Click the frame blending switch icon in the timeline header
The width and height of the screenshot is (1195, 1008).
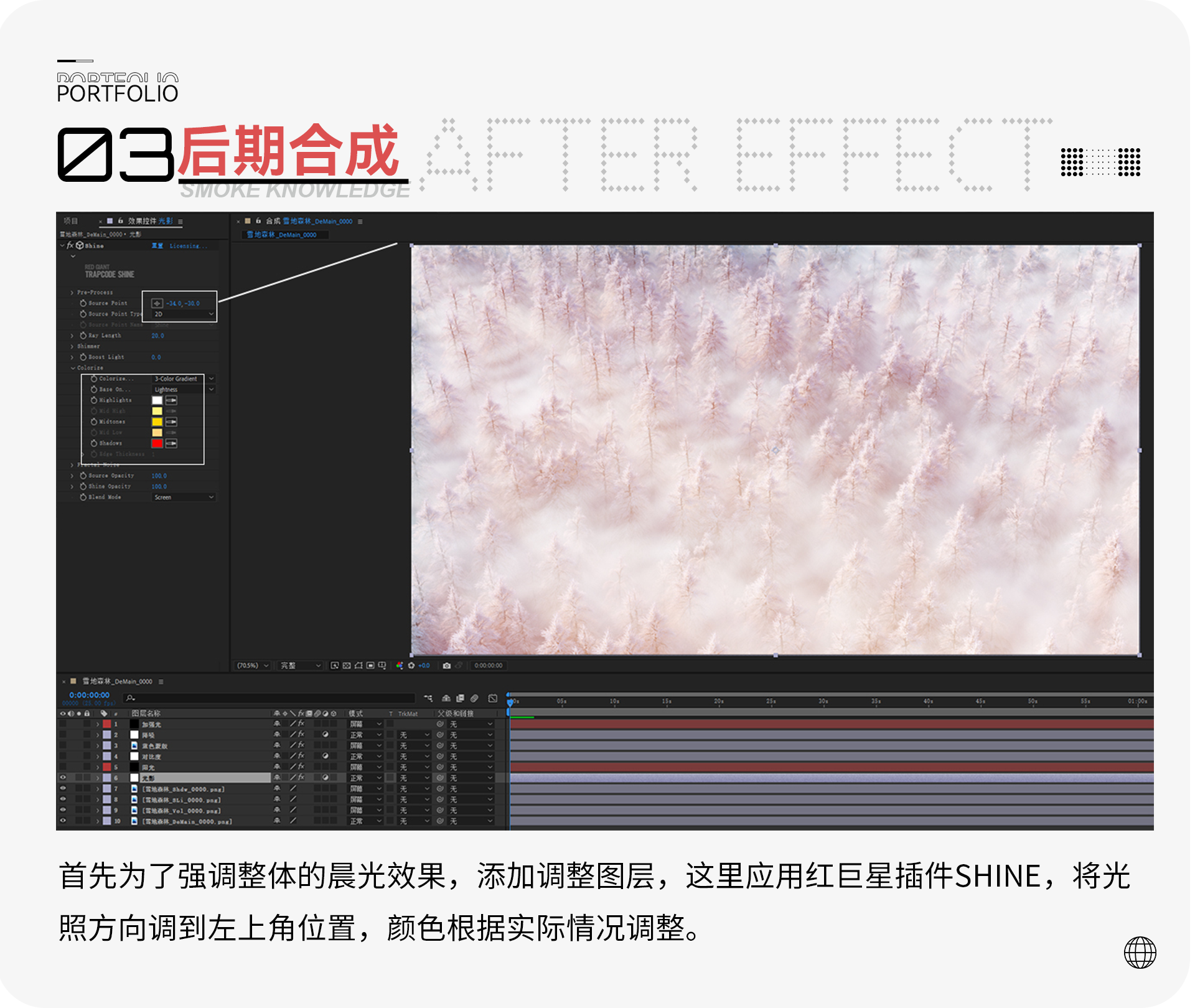coord(460,698)
